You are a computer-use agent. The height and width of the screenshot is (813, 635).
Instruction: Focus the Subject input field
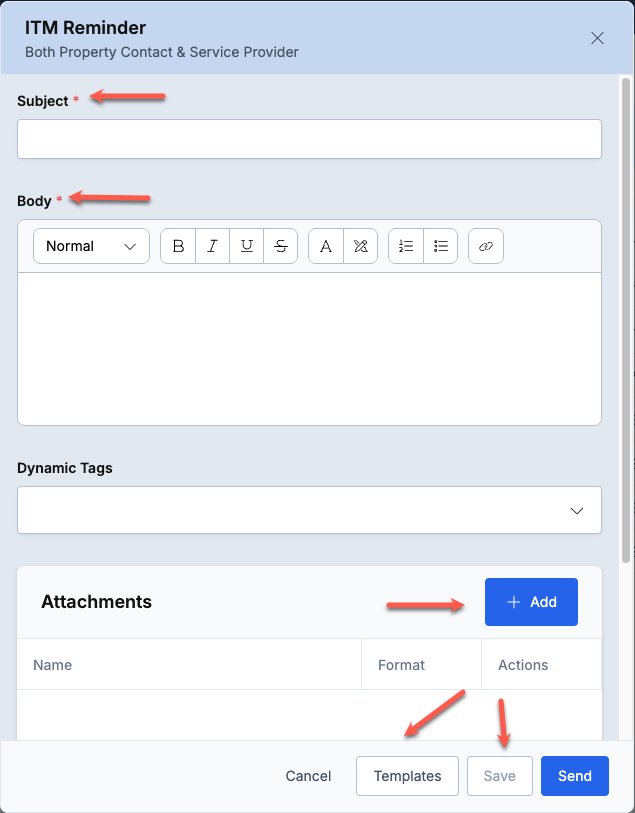(x=309, y=139)
